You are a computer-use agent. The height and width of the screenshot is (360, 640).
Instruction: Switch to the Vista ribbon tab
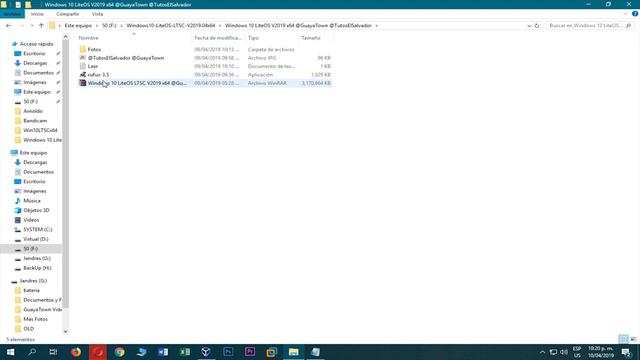97,14
